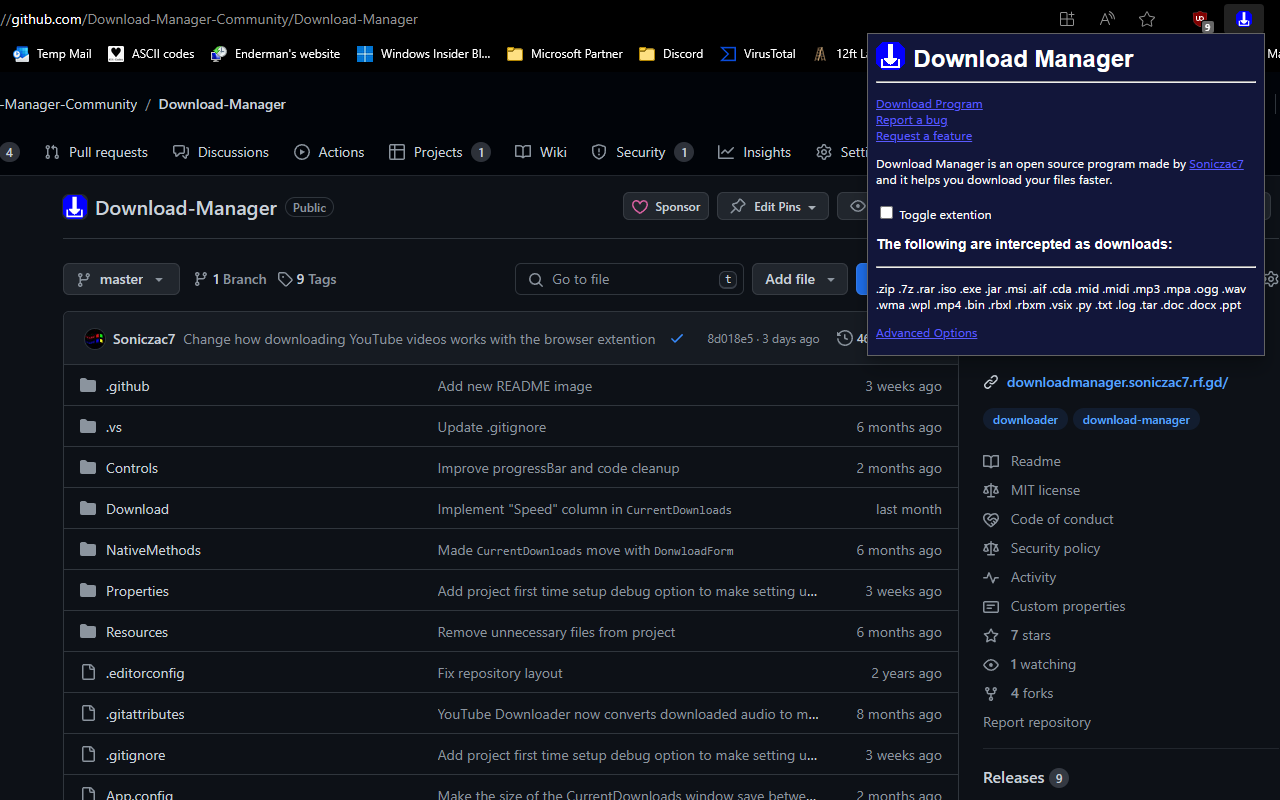Open the Windows Insider bookmark
The image size is (1280, 800).
(423, 54)
